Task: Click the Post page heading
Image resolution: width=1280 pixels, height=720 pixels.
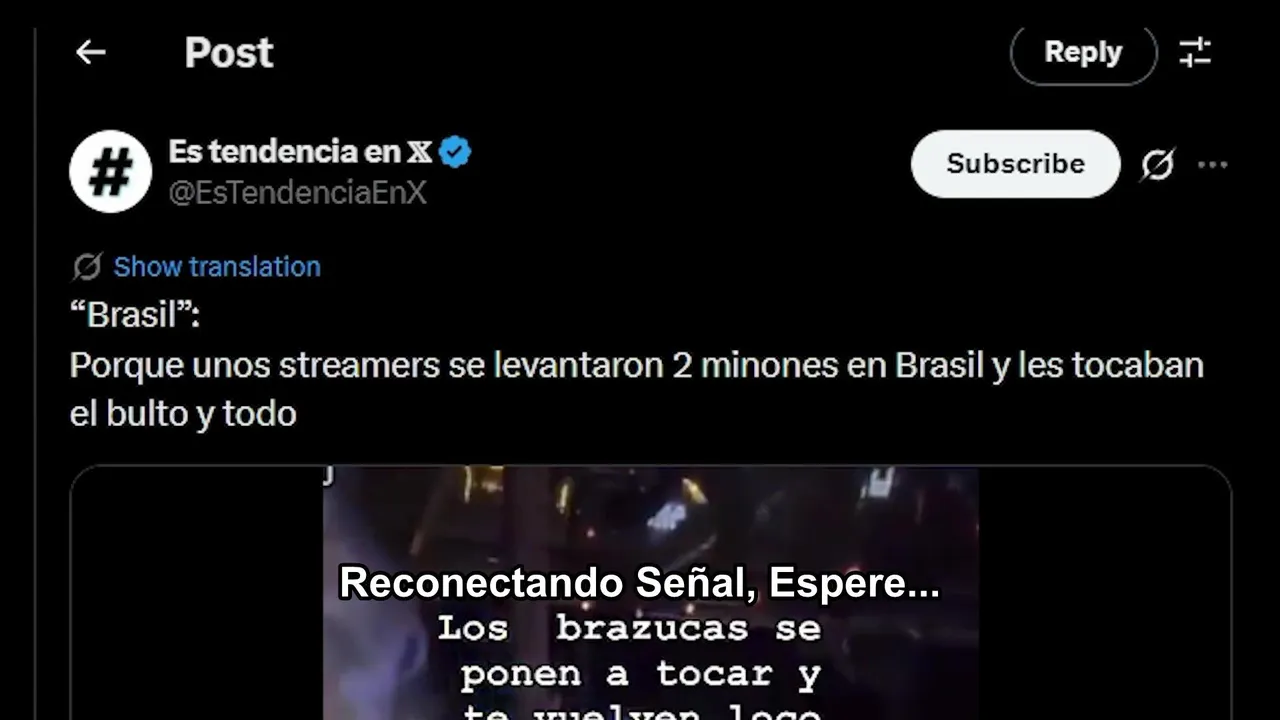Action: point(229,53)
